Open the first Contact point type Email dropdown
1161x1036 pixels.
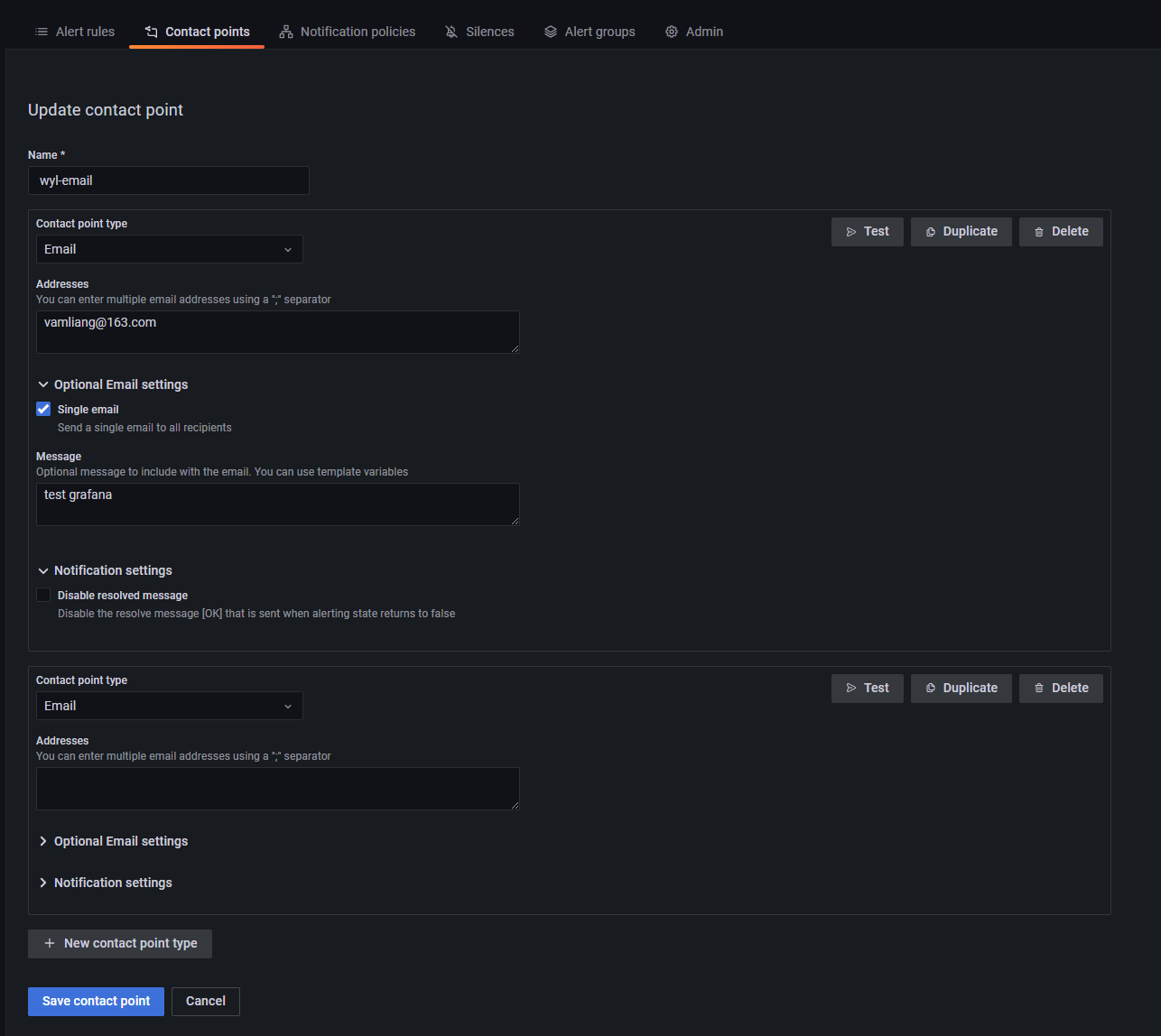coord(170,249)
